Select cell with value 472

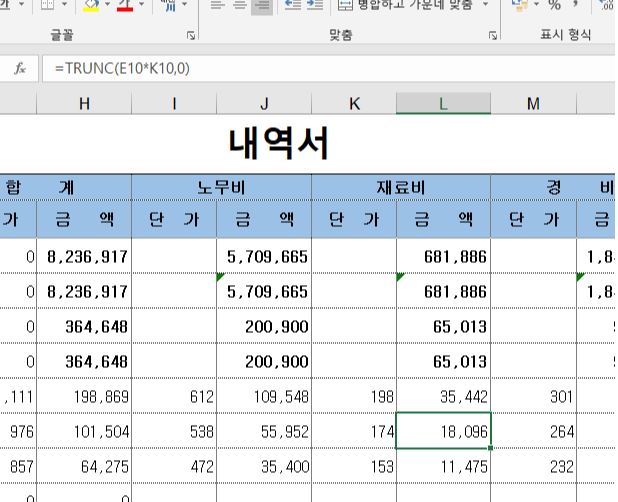pyautogui.click(x=174, y=467)
